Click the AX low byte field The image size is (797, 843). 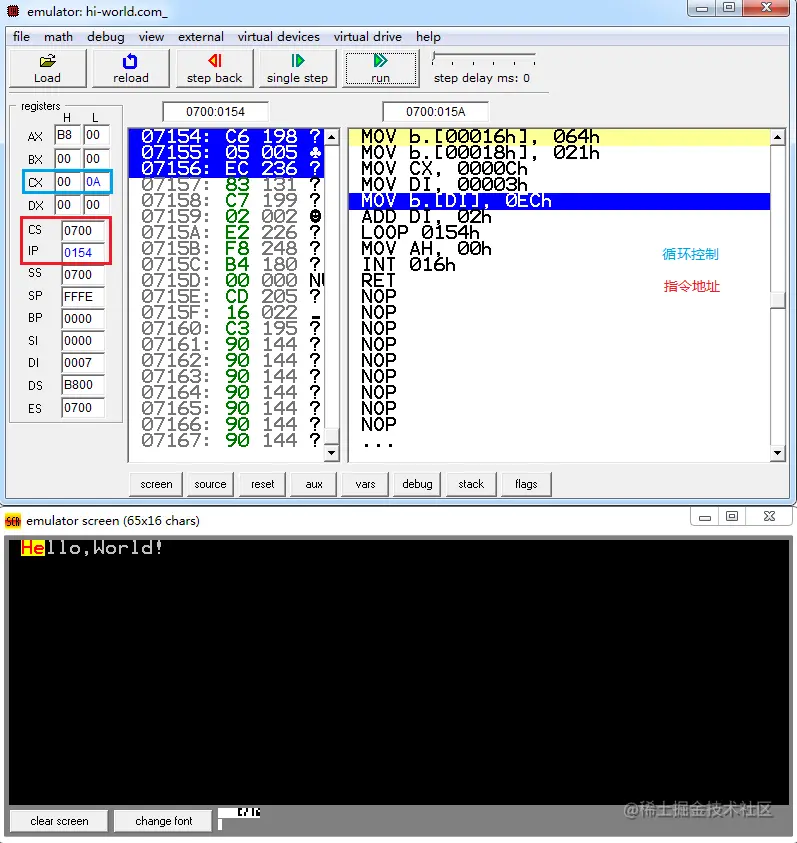pos(96,135)
